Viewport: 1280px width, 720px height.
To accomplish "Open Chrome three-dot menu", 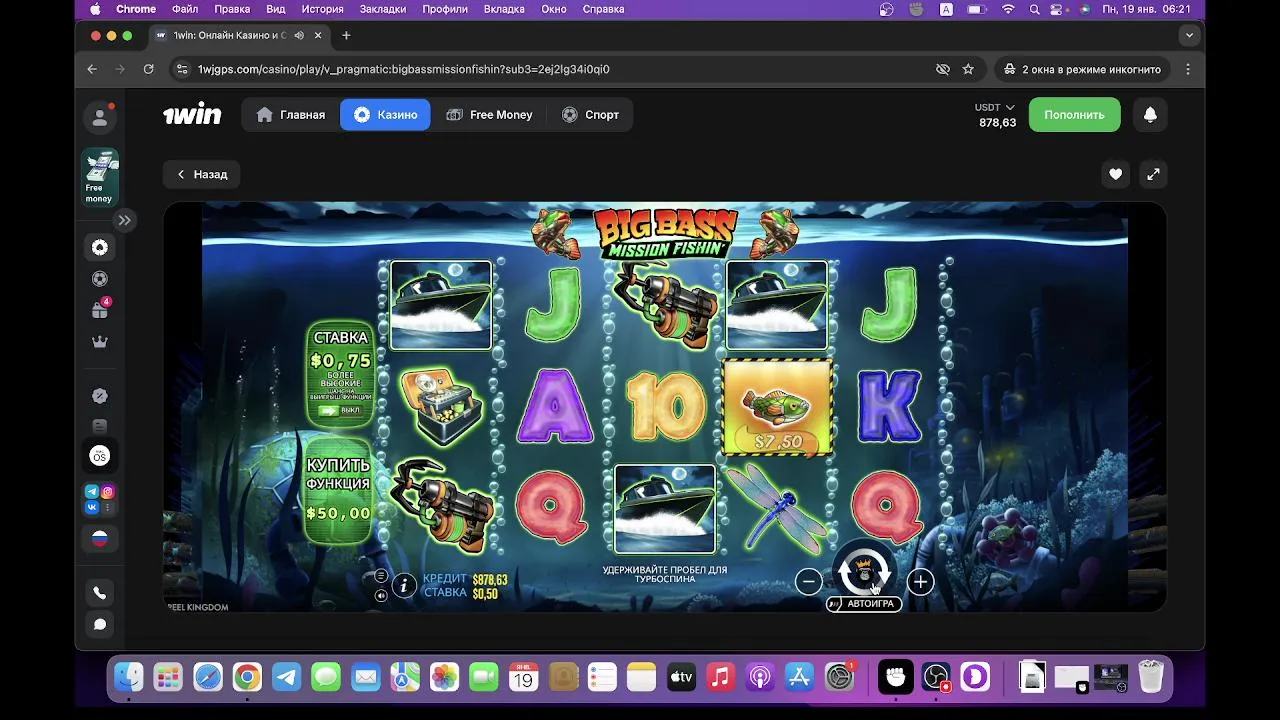I will [x=1188, y=69].
